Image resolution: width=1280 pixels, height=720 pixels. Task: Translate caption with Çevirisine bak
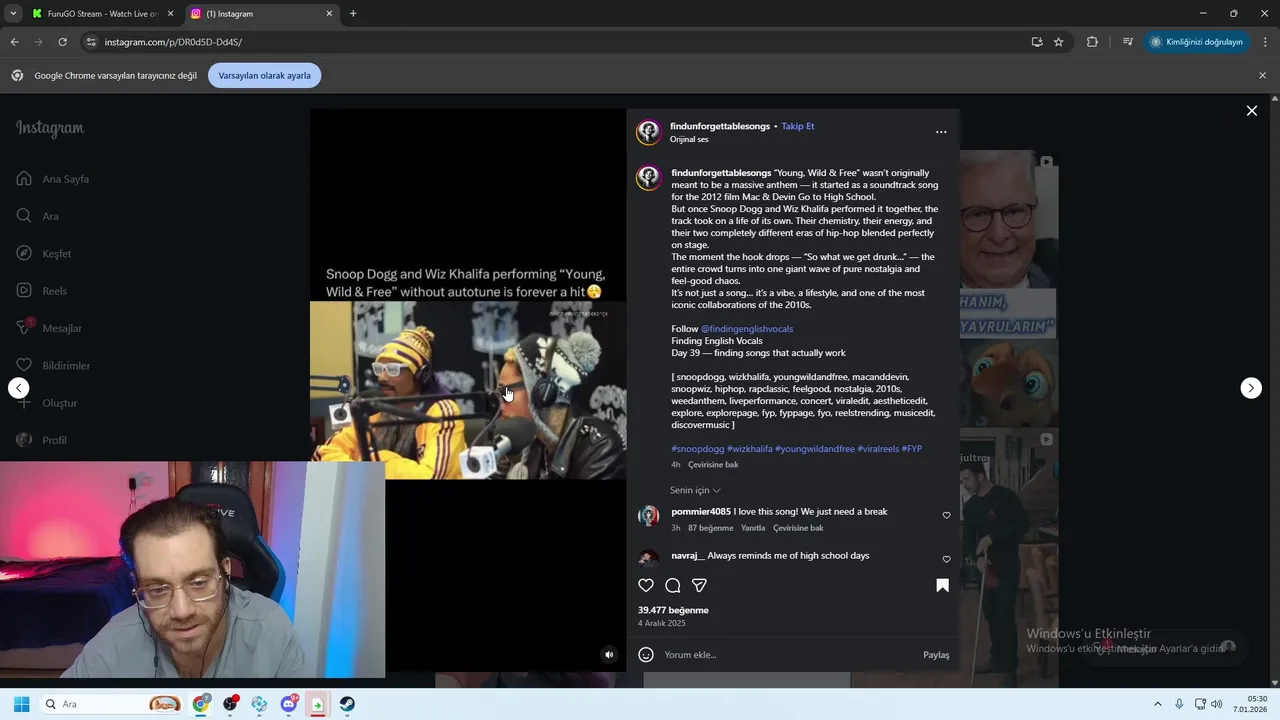point(713,465)
